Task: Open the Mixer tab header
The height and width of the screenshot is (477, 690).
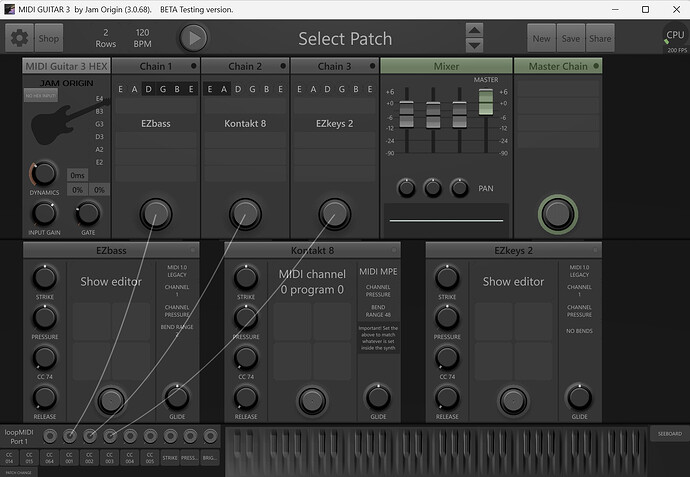Action: [x=445, y=67]
